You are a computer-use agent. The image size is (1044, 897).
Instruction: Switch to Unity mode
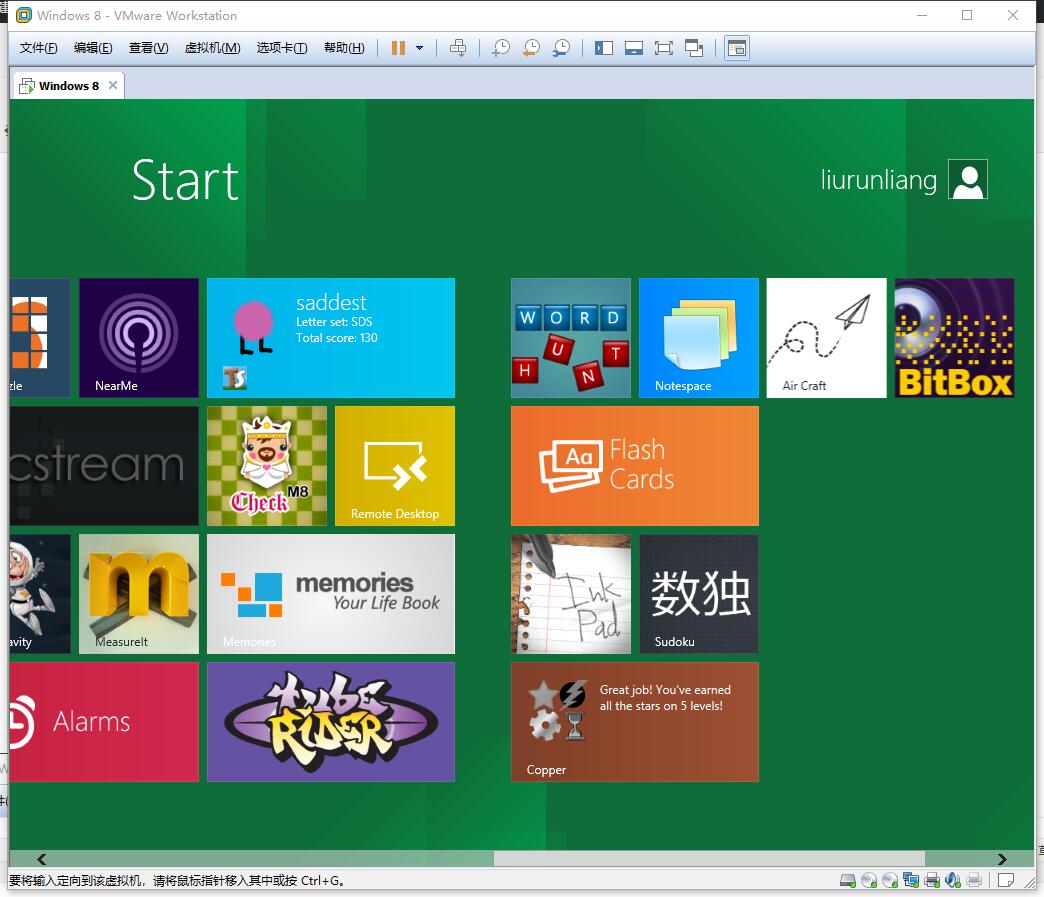694,48
